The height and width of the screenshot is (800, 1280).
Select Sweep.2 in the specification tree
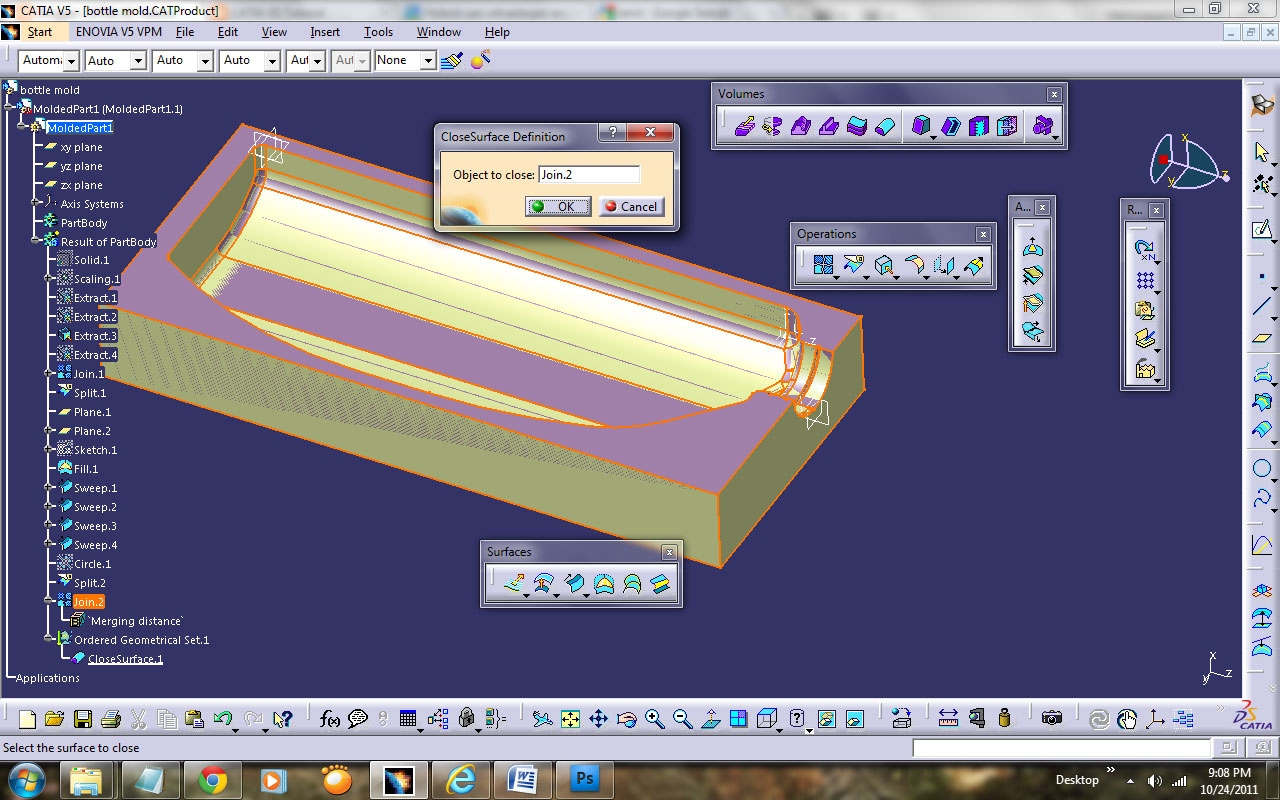(x=95, y=506)
